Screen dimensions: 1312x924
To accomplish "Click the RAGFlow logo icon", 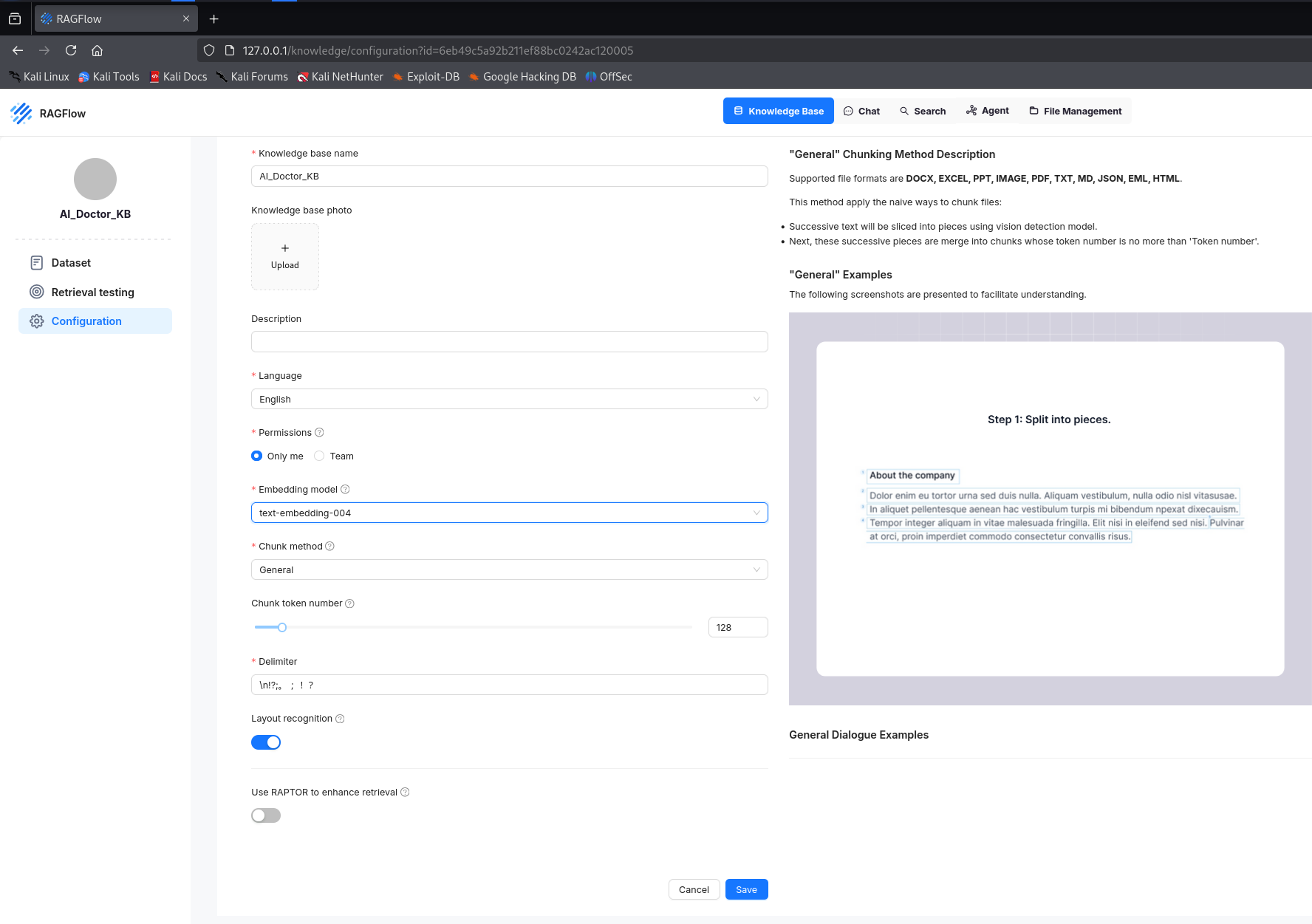I will [x=21, y=113].
